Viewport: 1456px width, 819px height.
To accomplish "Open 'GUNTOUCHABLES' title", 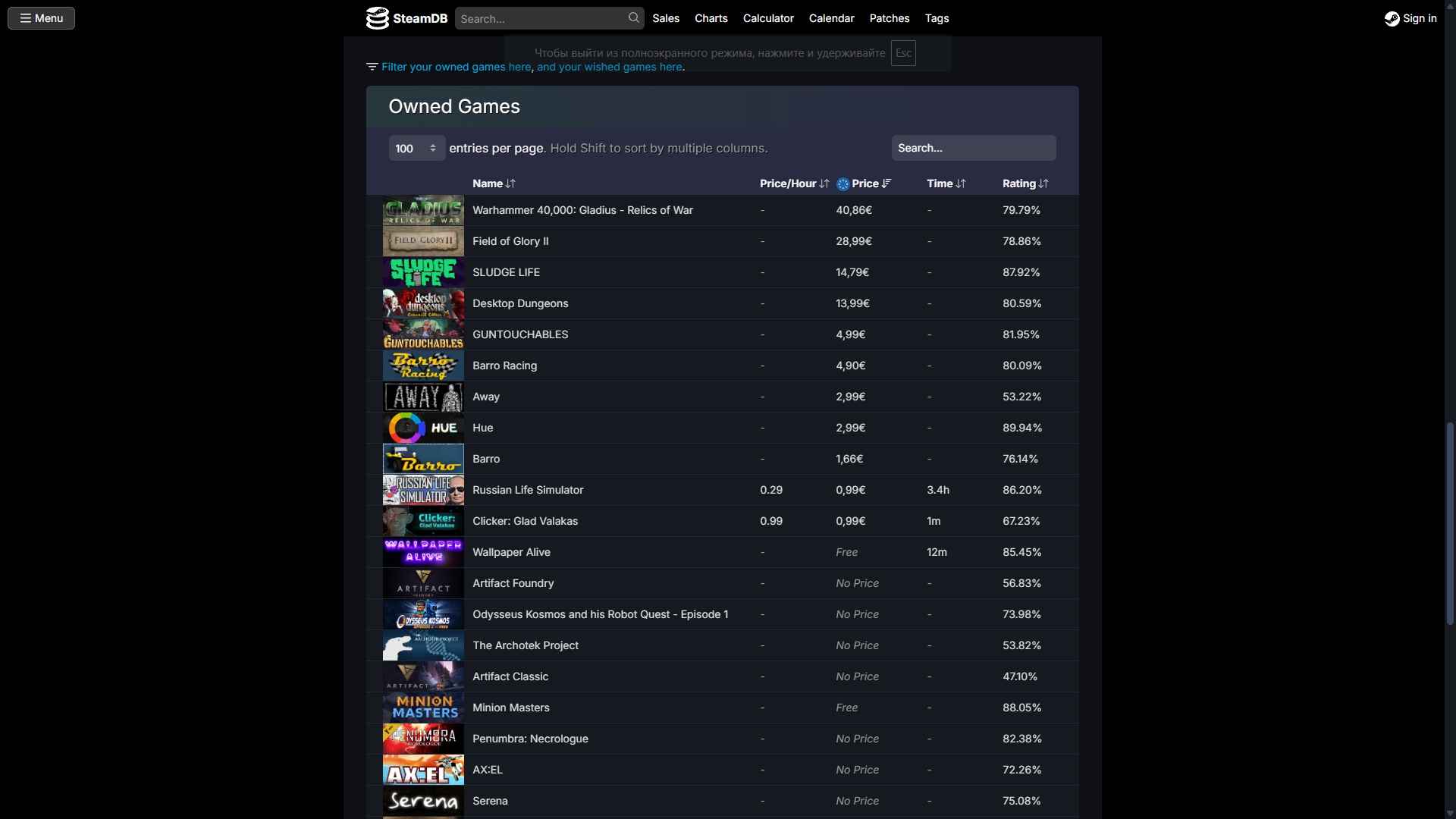I will pyautogui.click(x=520, y=334).
